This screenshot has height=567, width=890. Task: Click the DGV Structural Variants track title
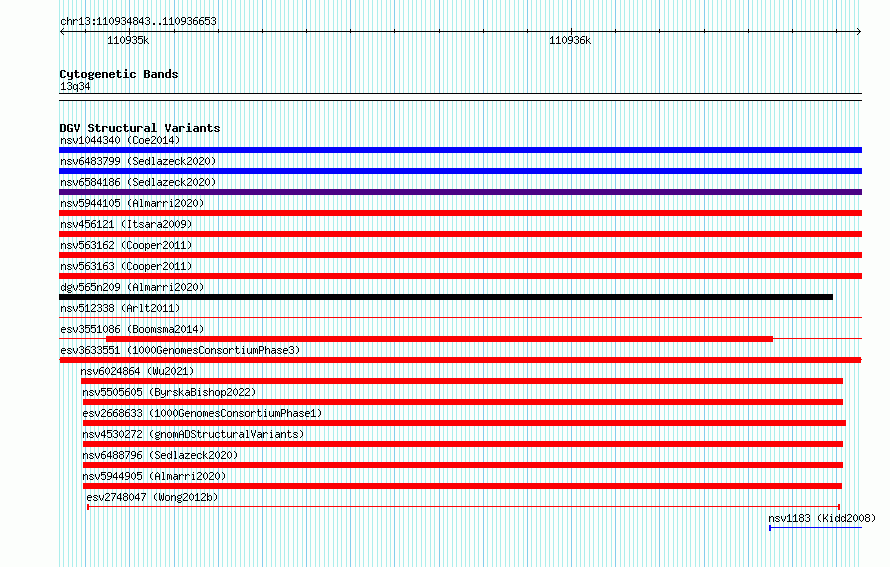click(x=140, y=128)
